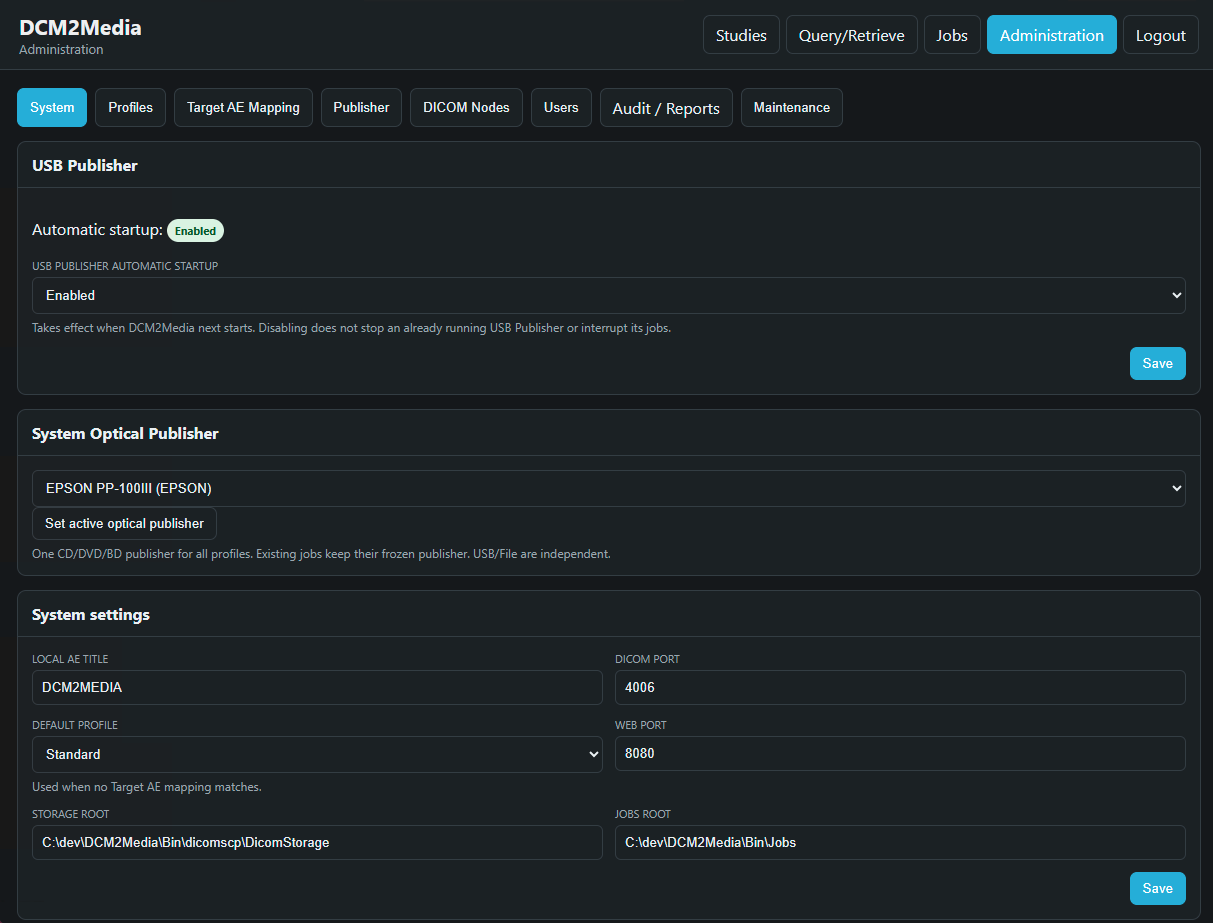This screenshot has width=1213, height=923.
Task: Click the green Enabled status badge
Action: click(195, 230)
